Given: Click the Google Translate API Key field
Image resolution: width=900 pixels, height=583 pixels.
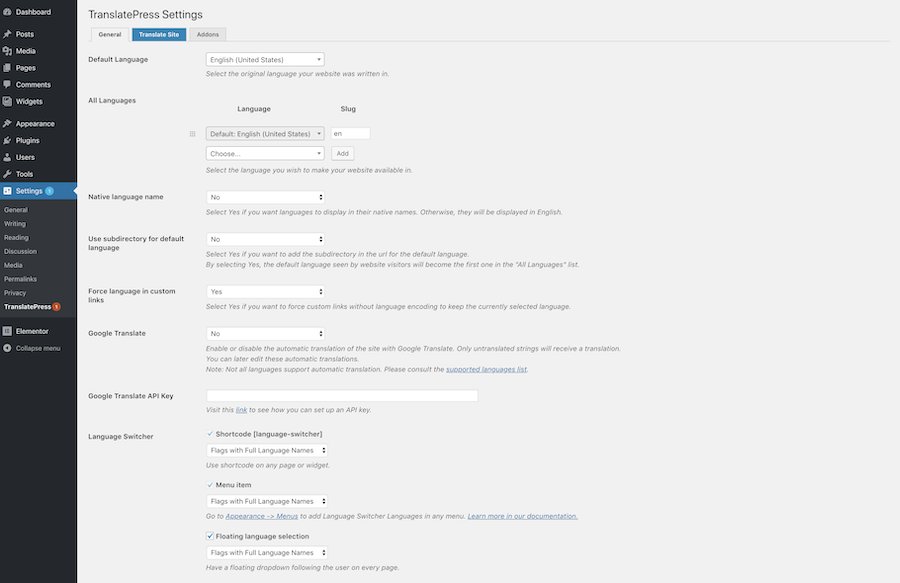Looking at the screenshot, I should tap(342, 395).
